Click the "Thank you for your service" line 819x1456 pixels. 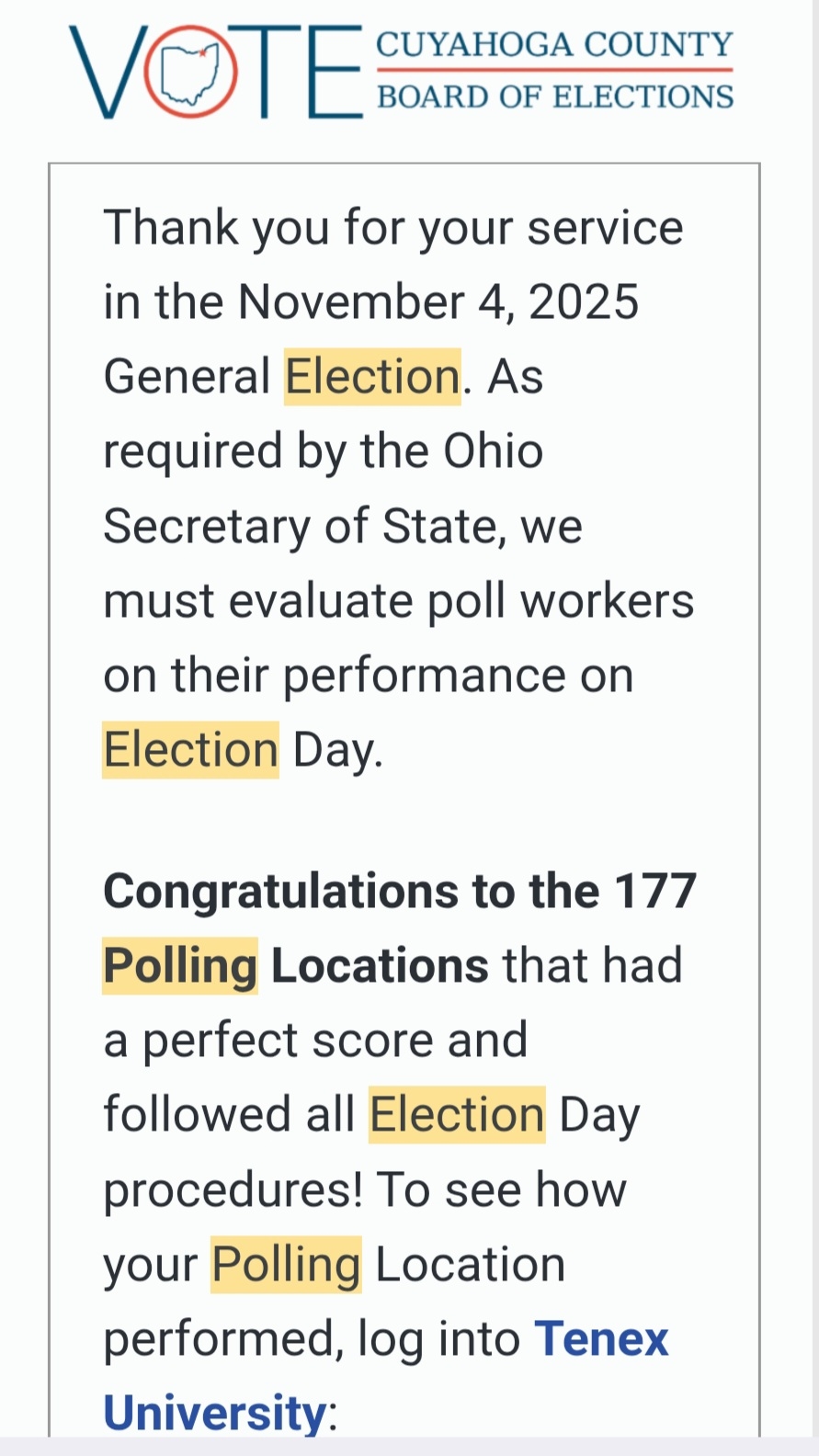[x=393, y=228]
